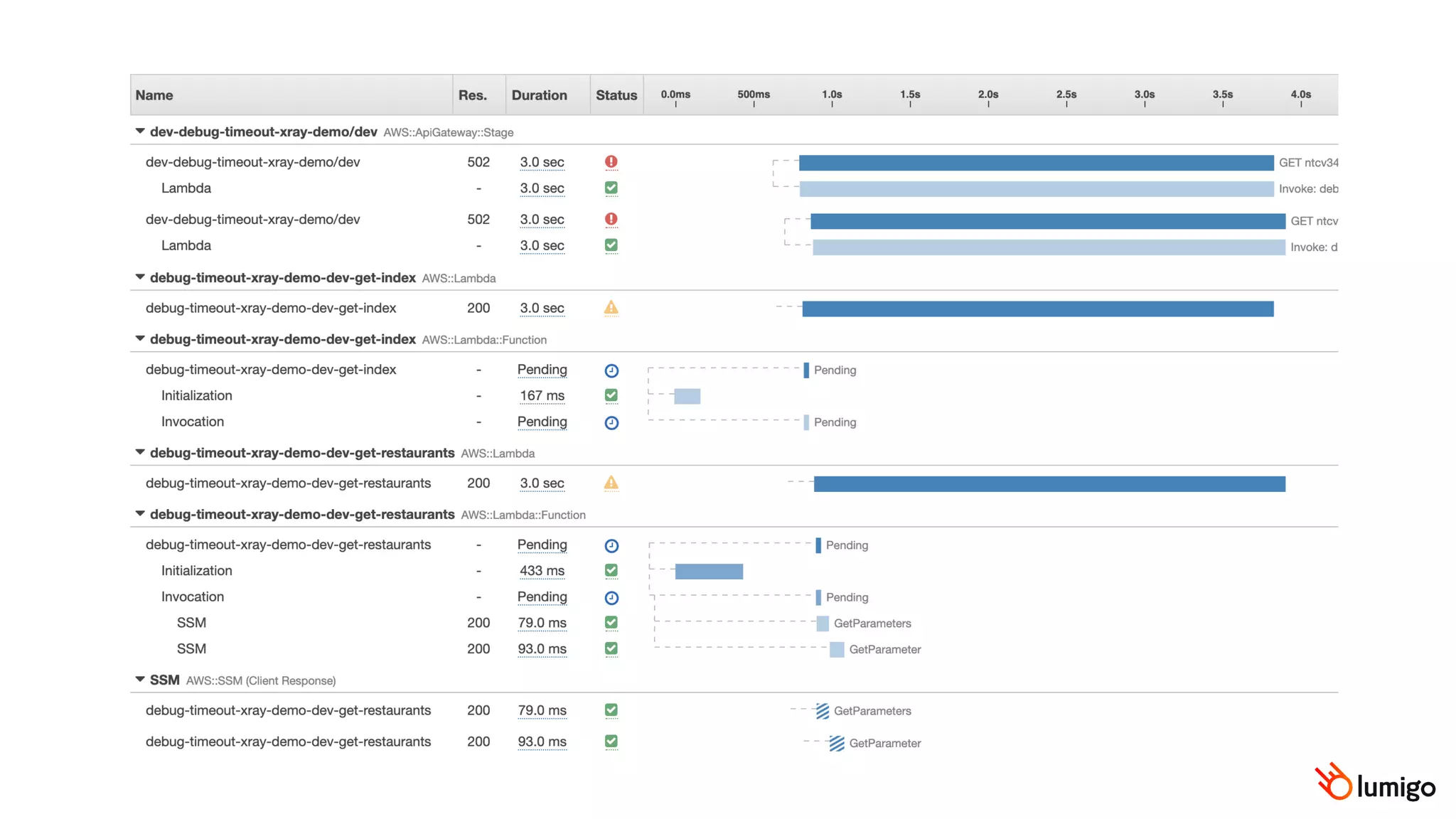Collapse the SSM Client Response group
The height and width of the screenshot is (819, 1456).
(x=140, y=680)
